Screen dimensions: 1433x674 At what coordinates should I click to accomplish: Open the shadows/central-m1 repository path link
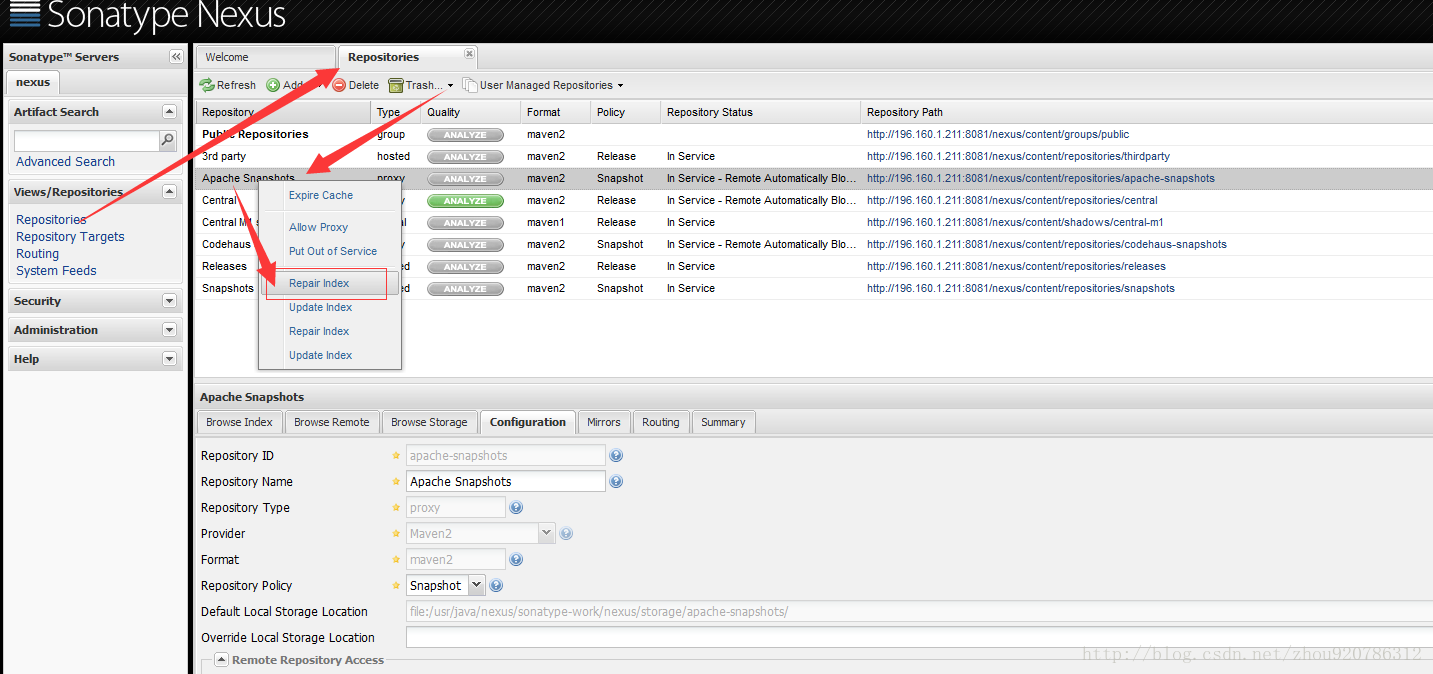point(1015,223)
